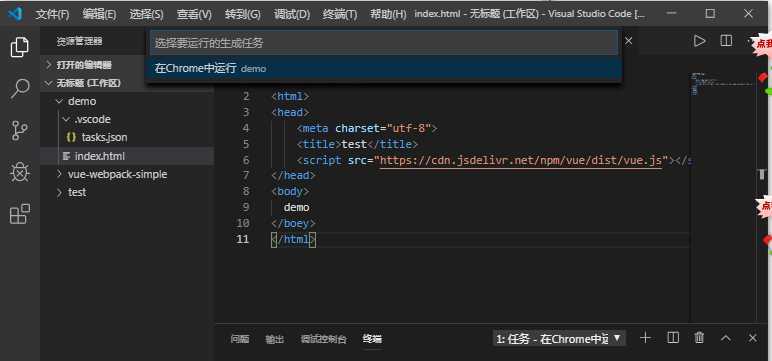Open the Debug view bug icon
This screenshot has width=772, height=361.
(x=20, y=172)
